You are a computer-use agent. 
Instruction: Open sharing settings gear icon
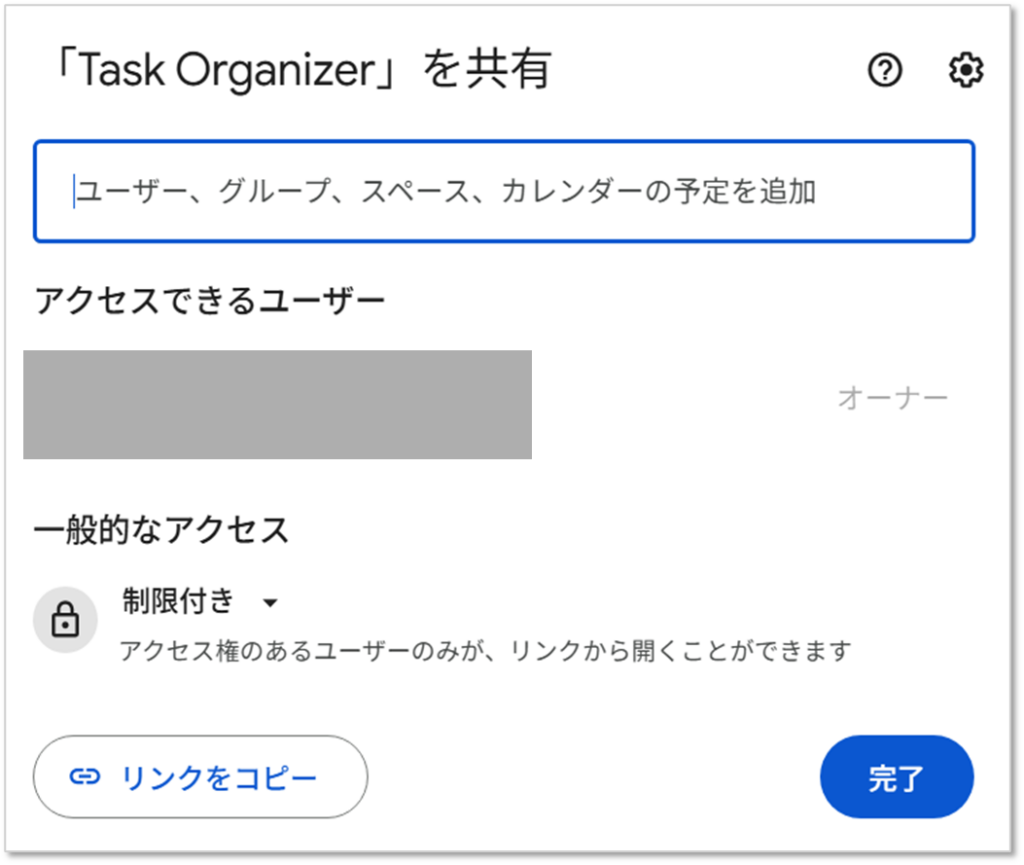[x=965, y=70]
